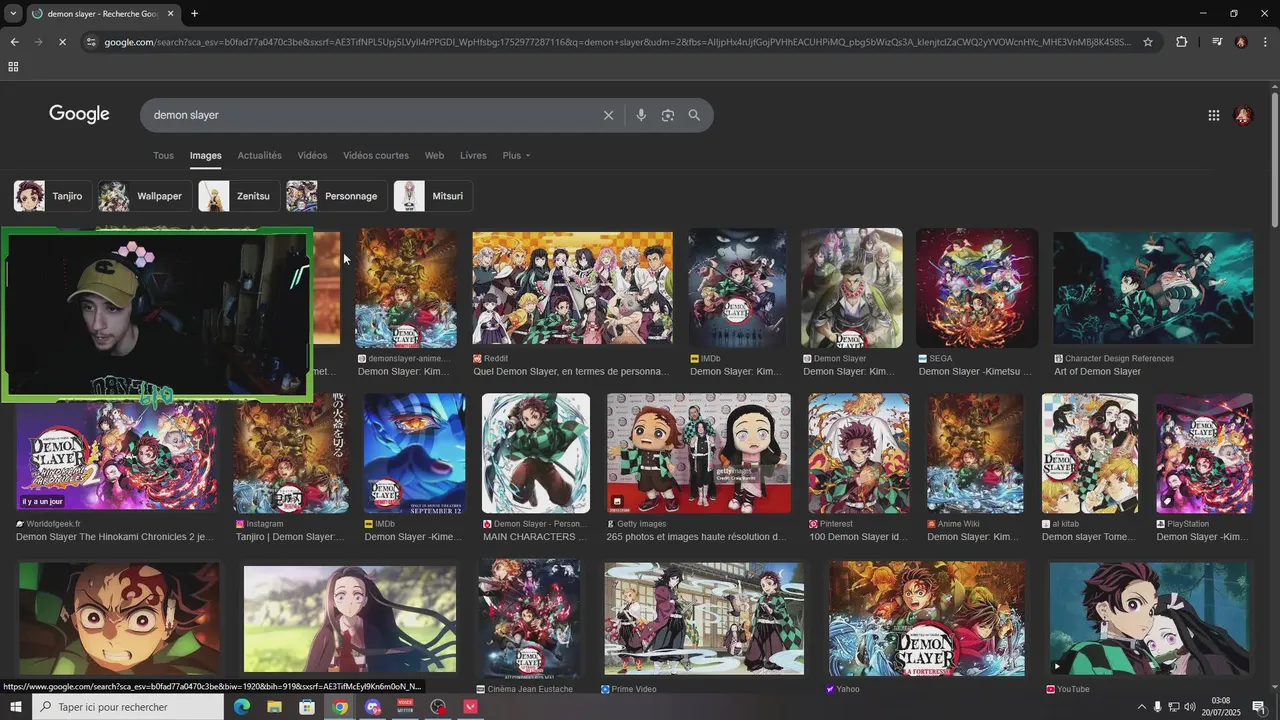
Task: Click the Windows taskbar search box
Action: click(x=128, y=707)
